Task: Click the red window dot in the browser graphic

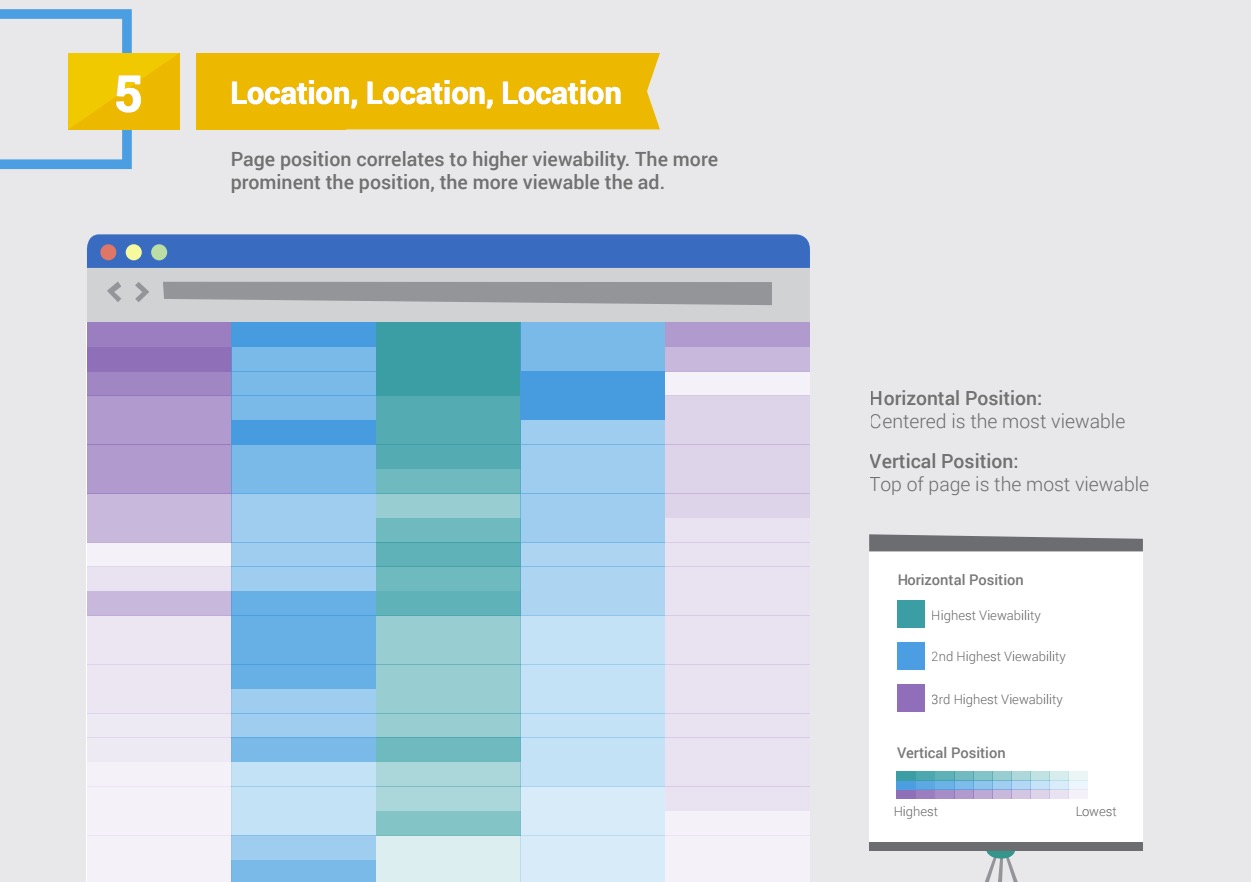Action: point(108,252)
